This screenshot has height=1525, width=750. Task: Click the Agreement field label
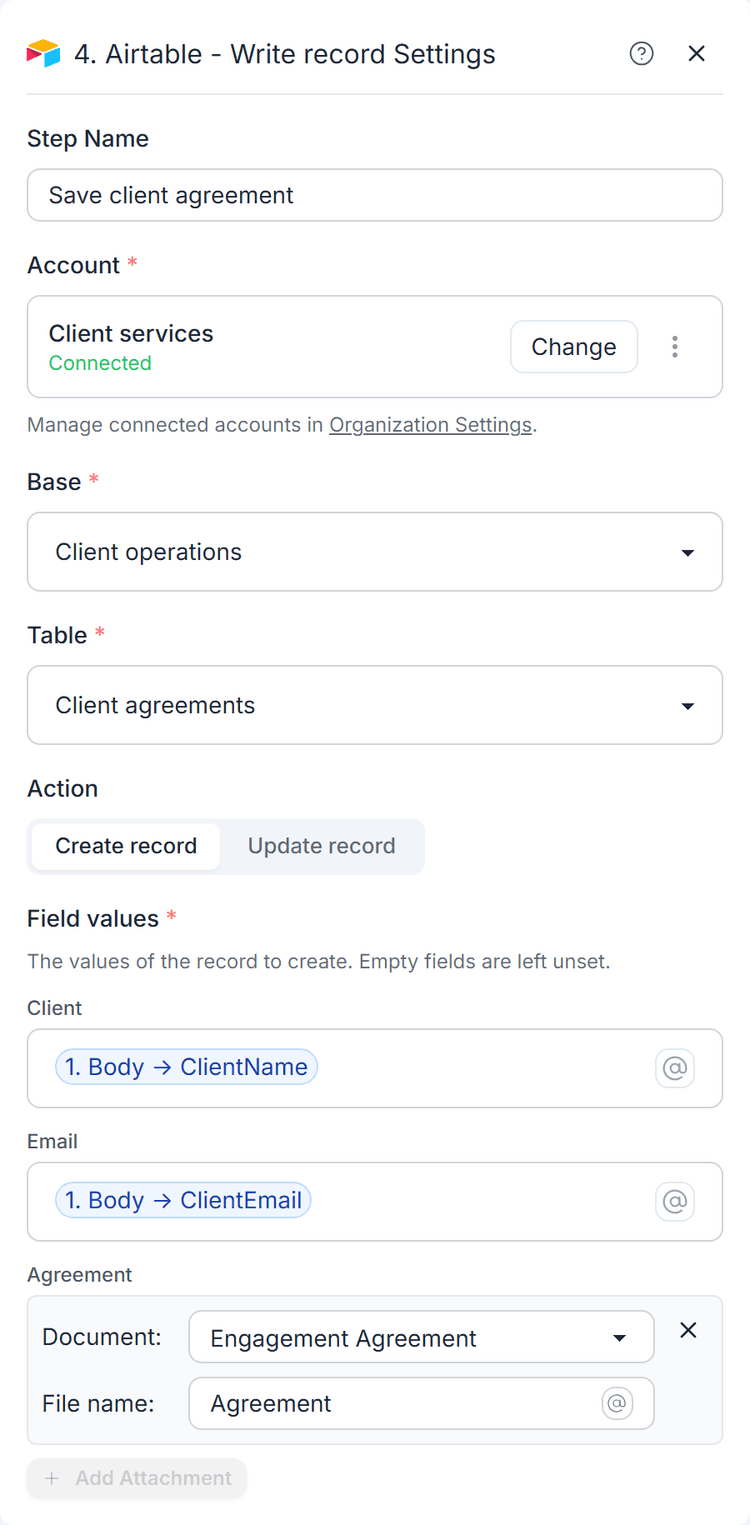click(x=80, y=1275)
